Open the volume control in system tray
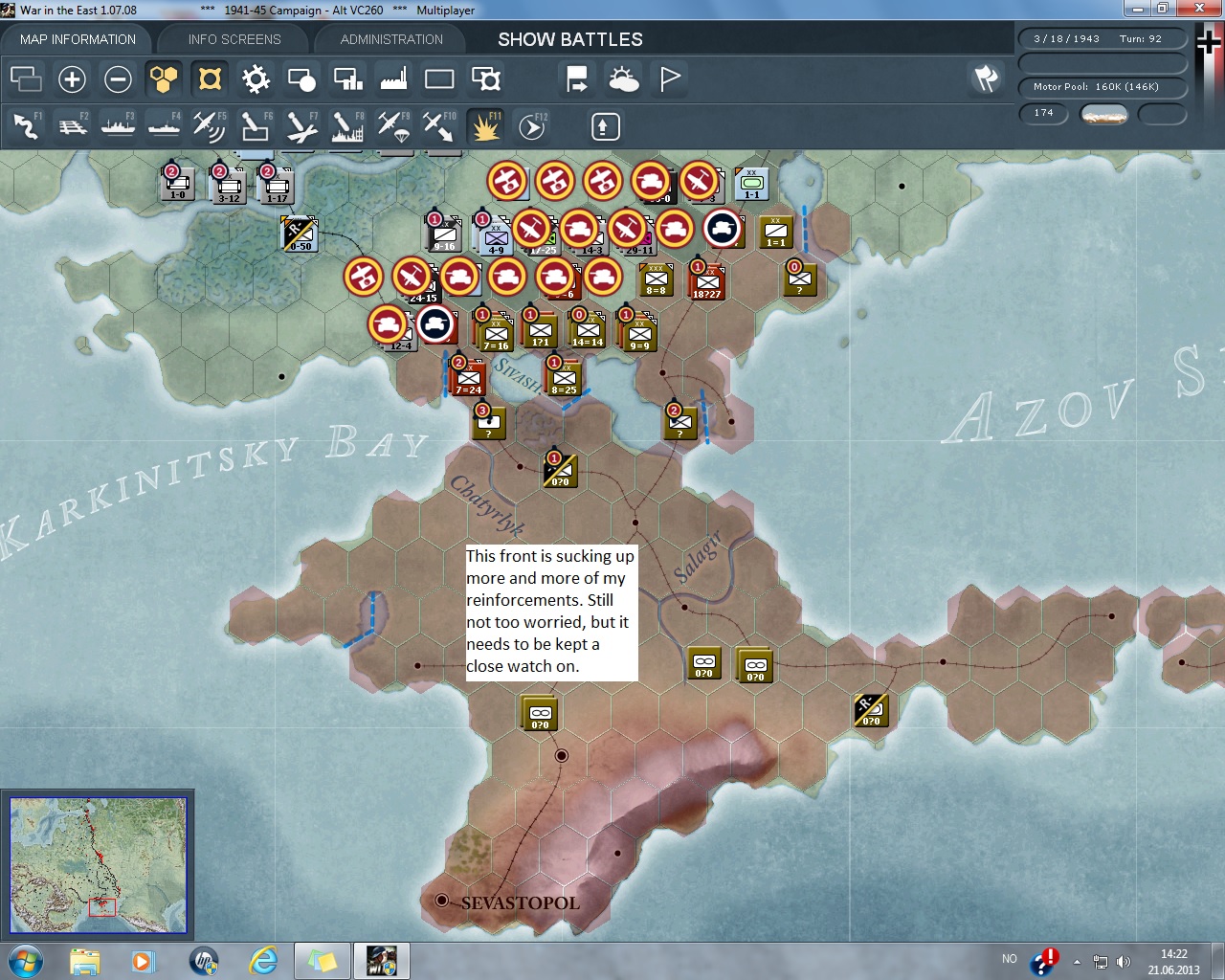The width and height of the screenshot is (1225, 980). pyautogui.click(x=1124, y=962)
